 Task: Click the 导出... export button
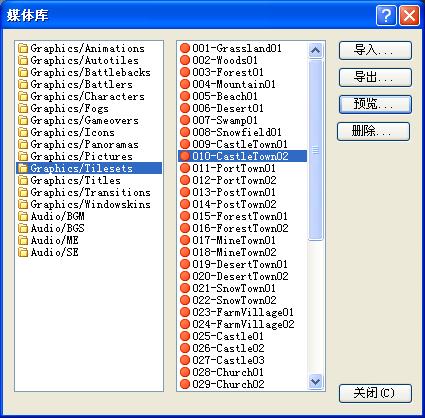click(375, 77)
